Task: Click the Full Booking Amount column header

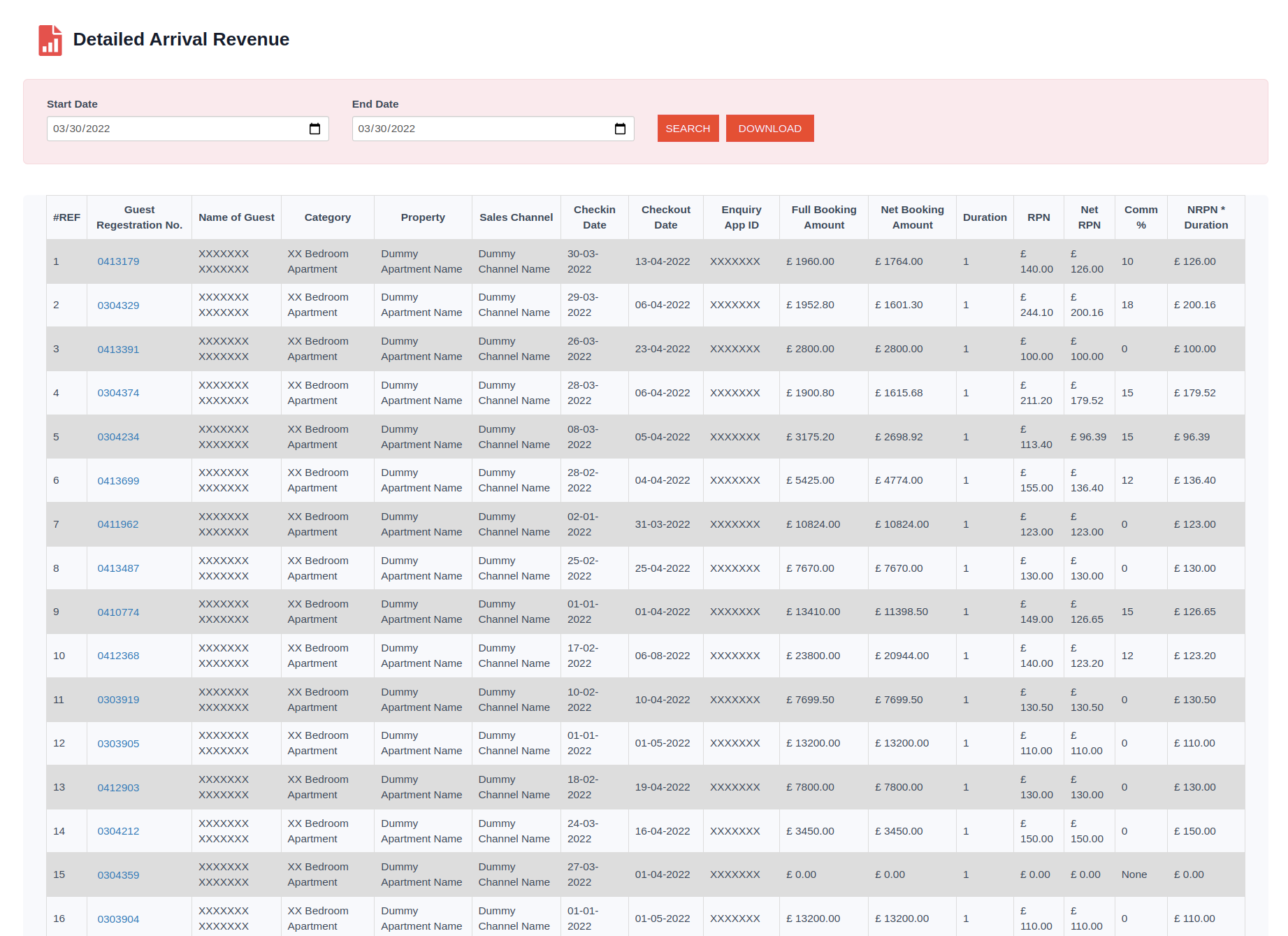Action: (x=823, y=217)
